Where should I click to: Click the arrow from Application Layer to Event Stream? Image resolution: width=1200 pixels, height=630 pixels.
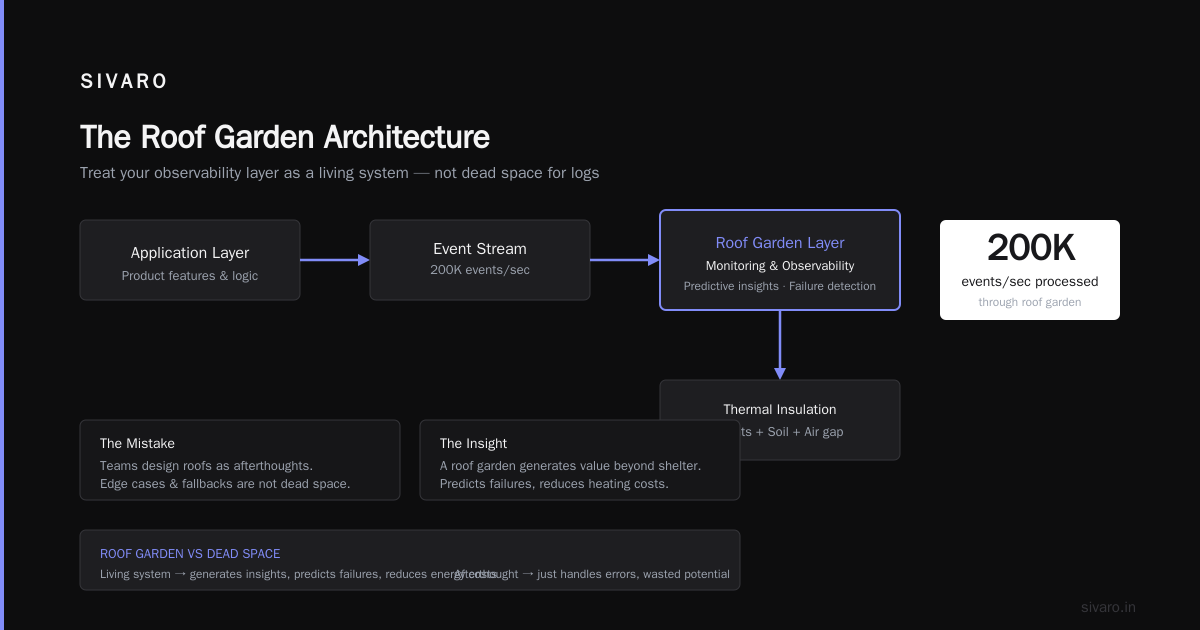pos(335,260)
